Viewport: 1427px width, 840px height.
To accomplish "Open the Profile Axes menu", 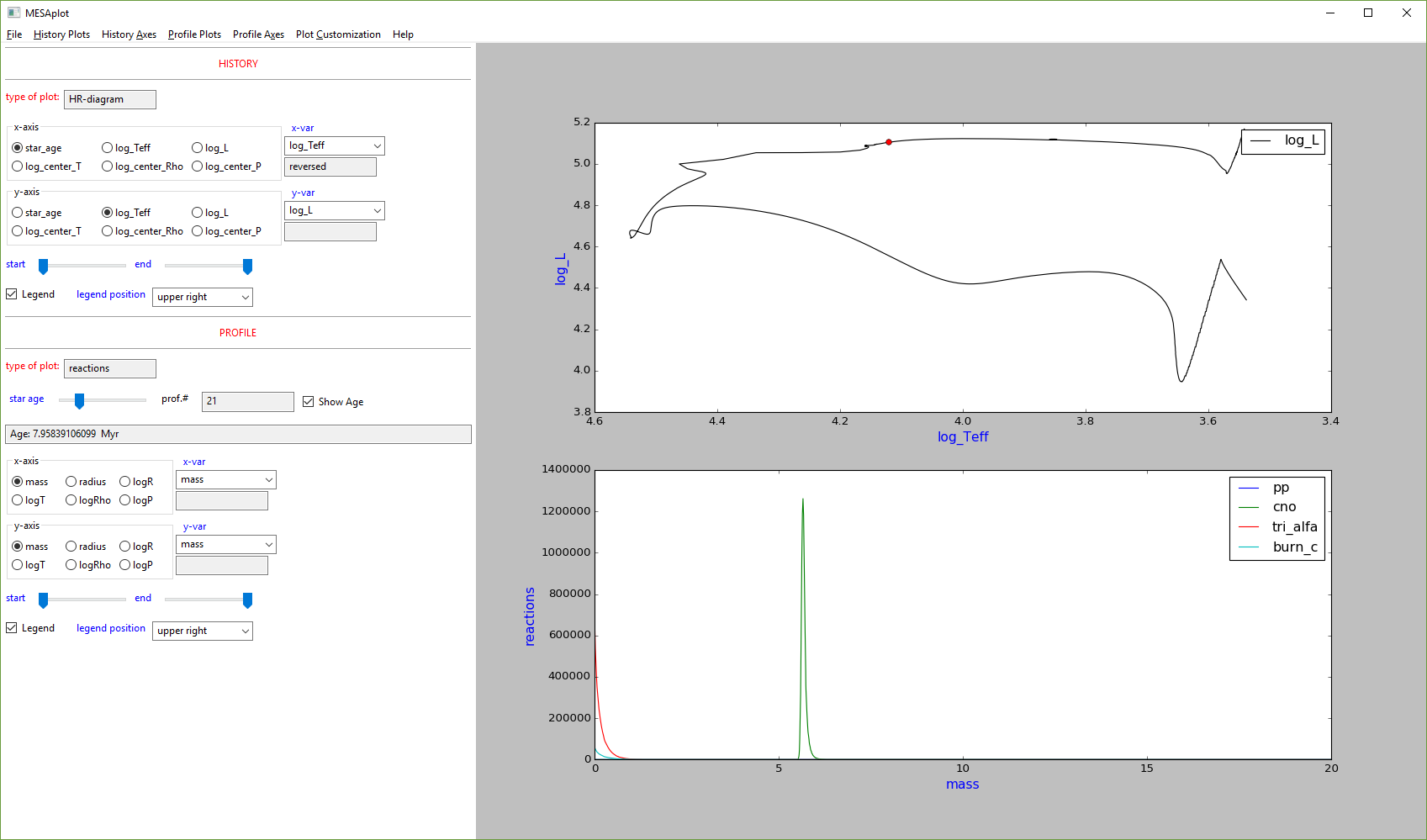I will click(x=258, y=34).
